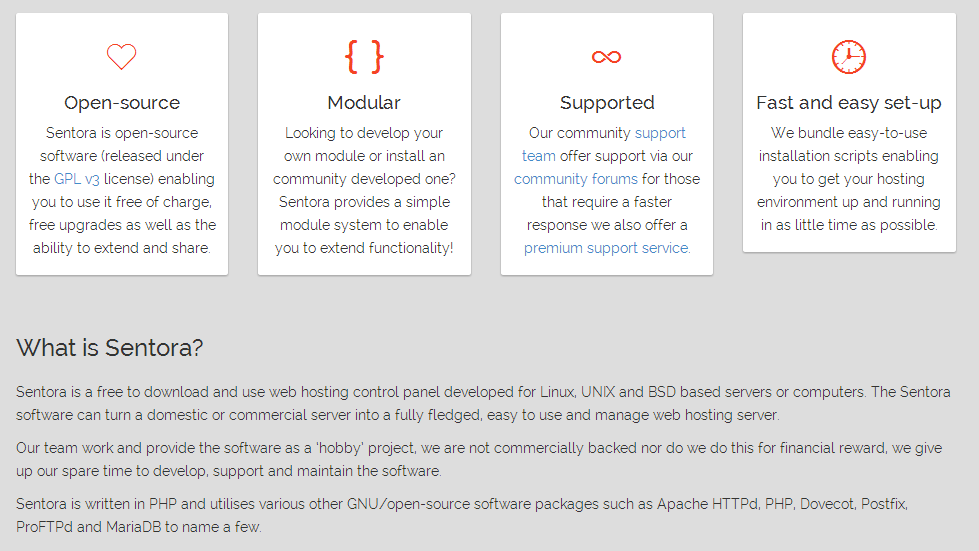Click the red clock icon
Viewport: 979px width, 551px height.
pyautogui.click(x=849, y=57)
